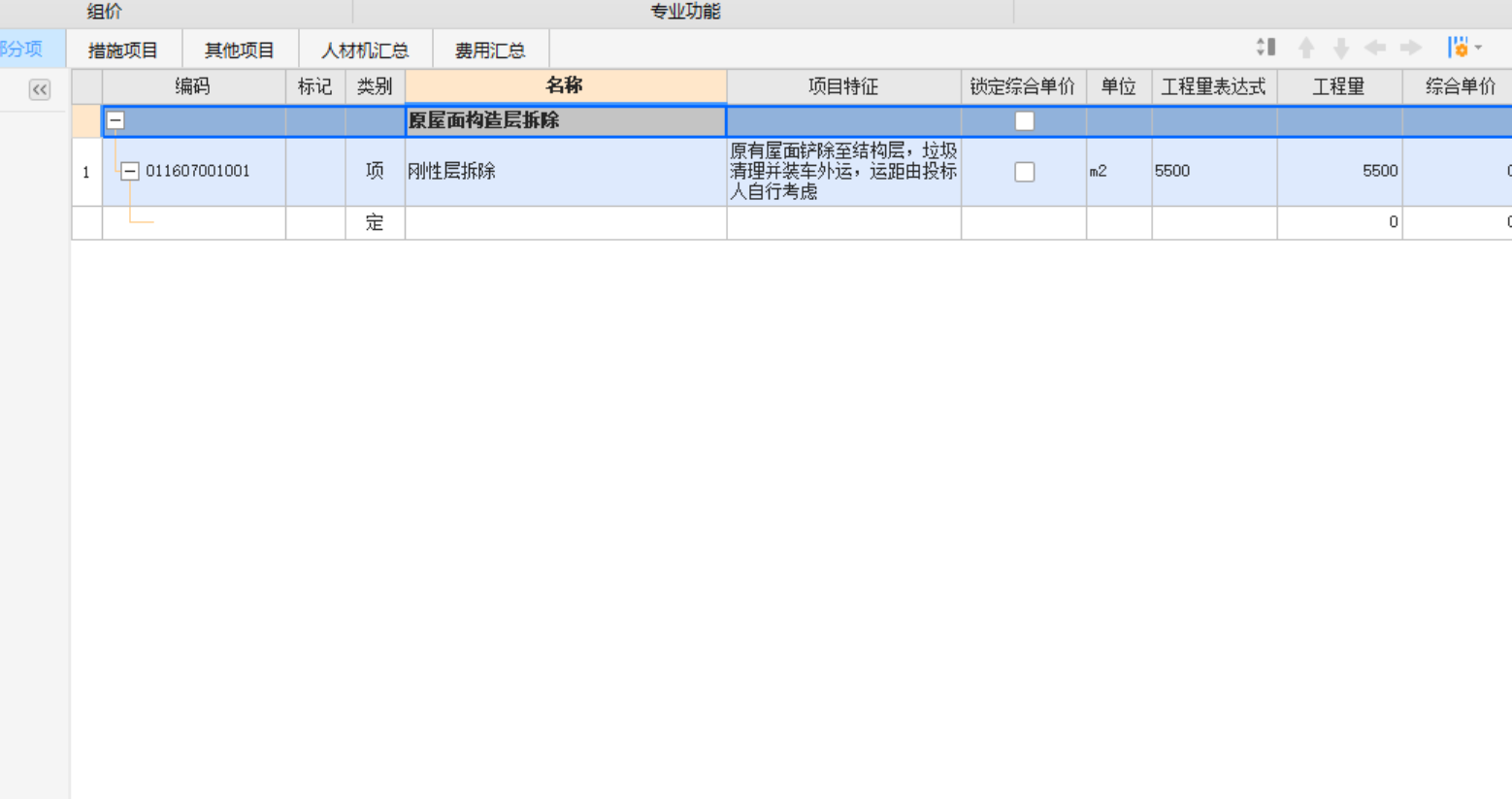Select the m2 unit cell
The height and width of the screenshot is (799, 1512).
1118,171
